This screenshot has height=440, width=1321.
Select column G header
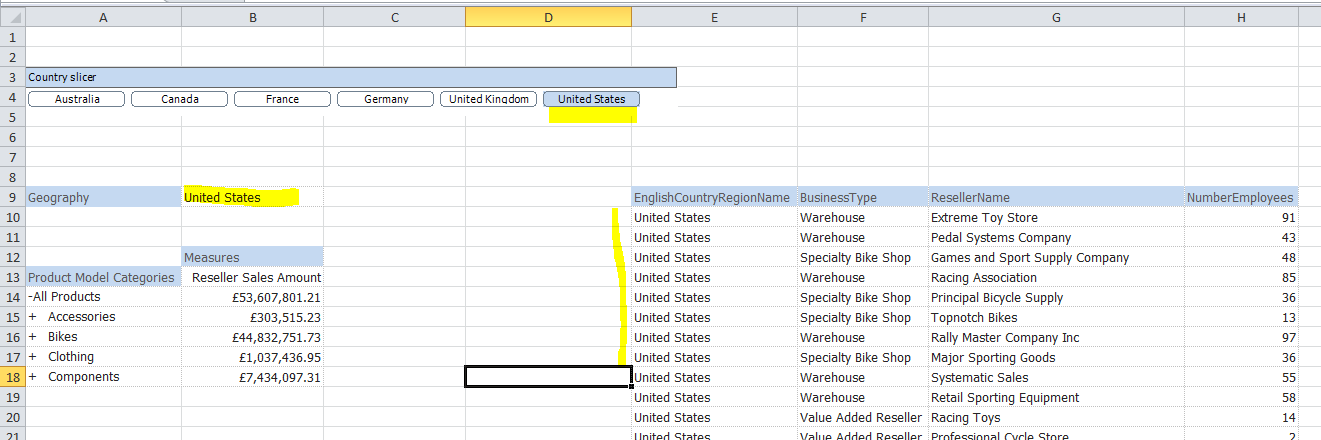click(1056, 17)
